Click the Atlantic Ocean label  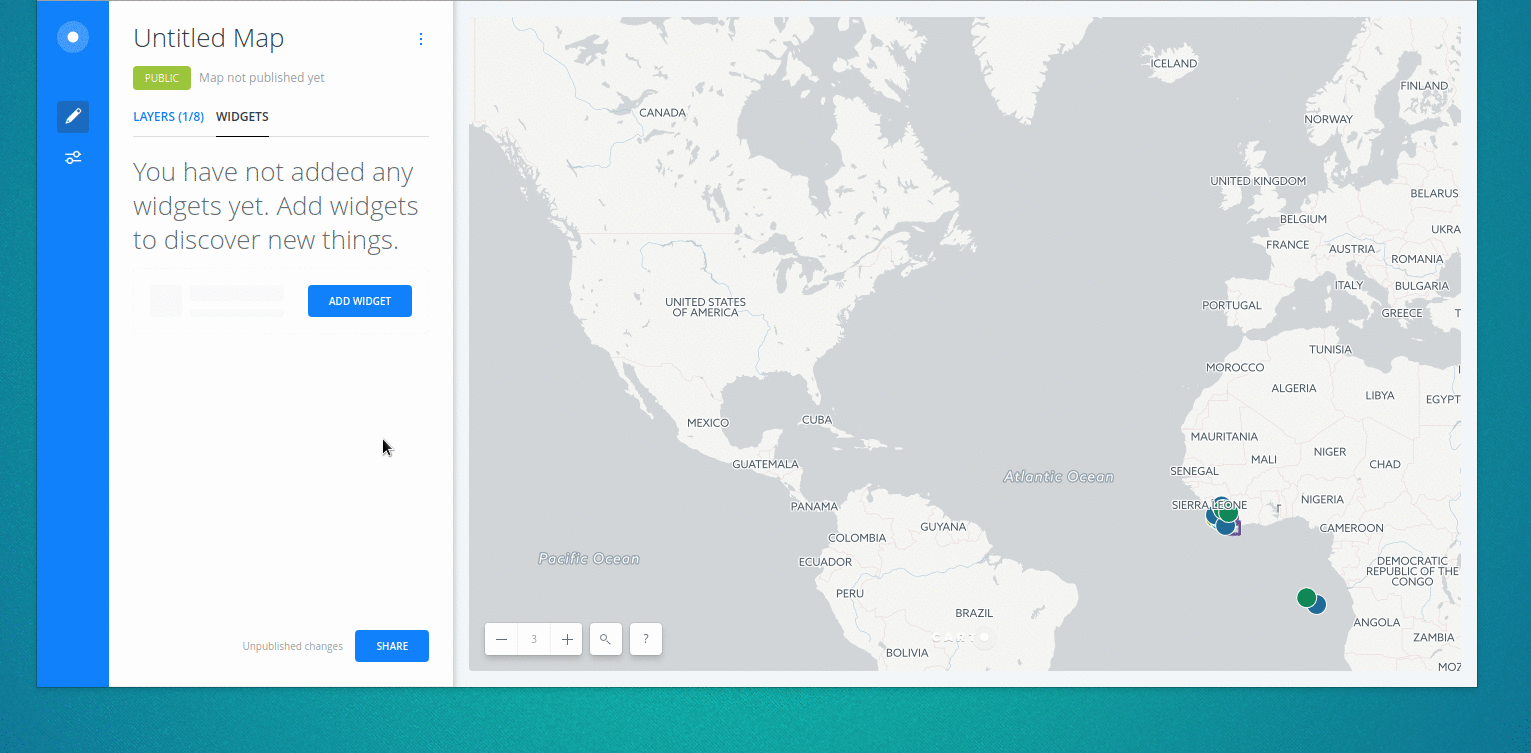click(1059, 477)
